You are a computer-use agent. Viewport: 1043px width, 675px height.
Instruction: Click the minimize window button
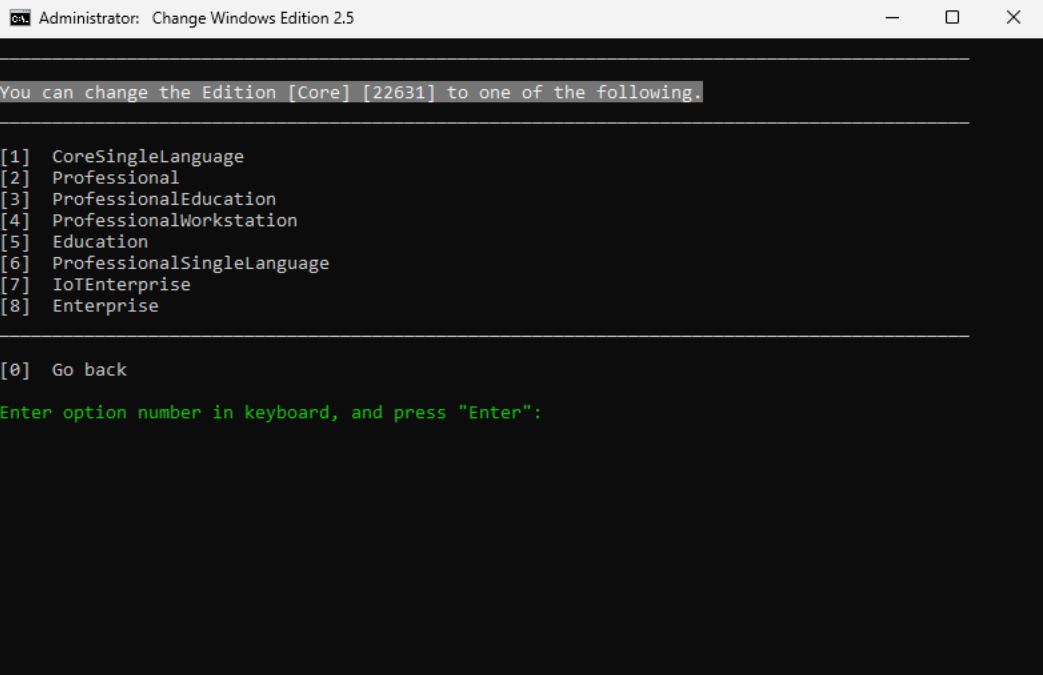(892, 17)
